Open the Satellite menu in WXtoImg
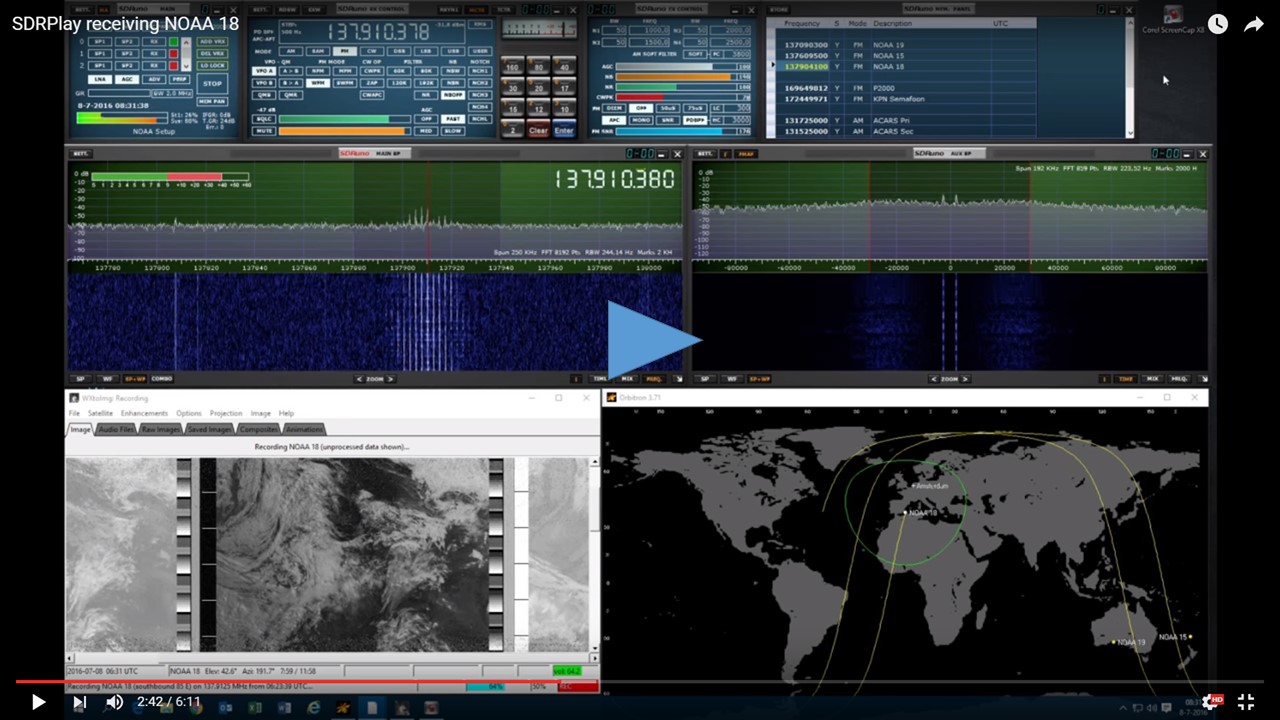Screen dimensions: 1280x720 click(x=100, y=413)
